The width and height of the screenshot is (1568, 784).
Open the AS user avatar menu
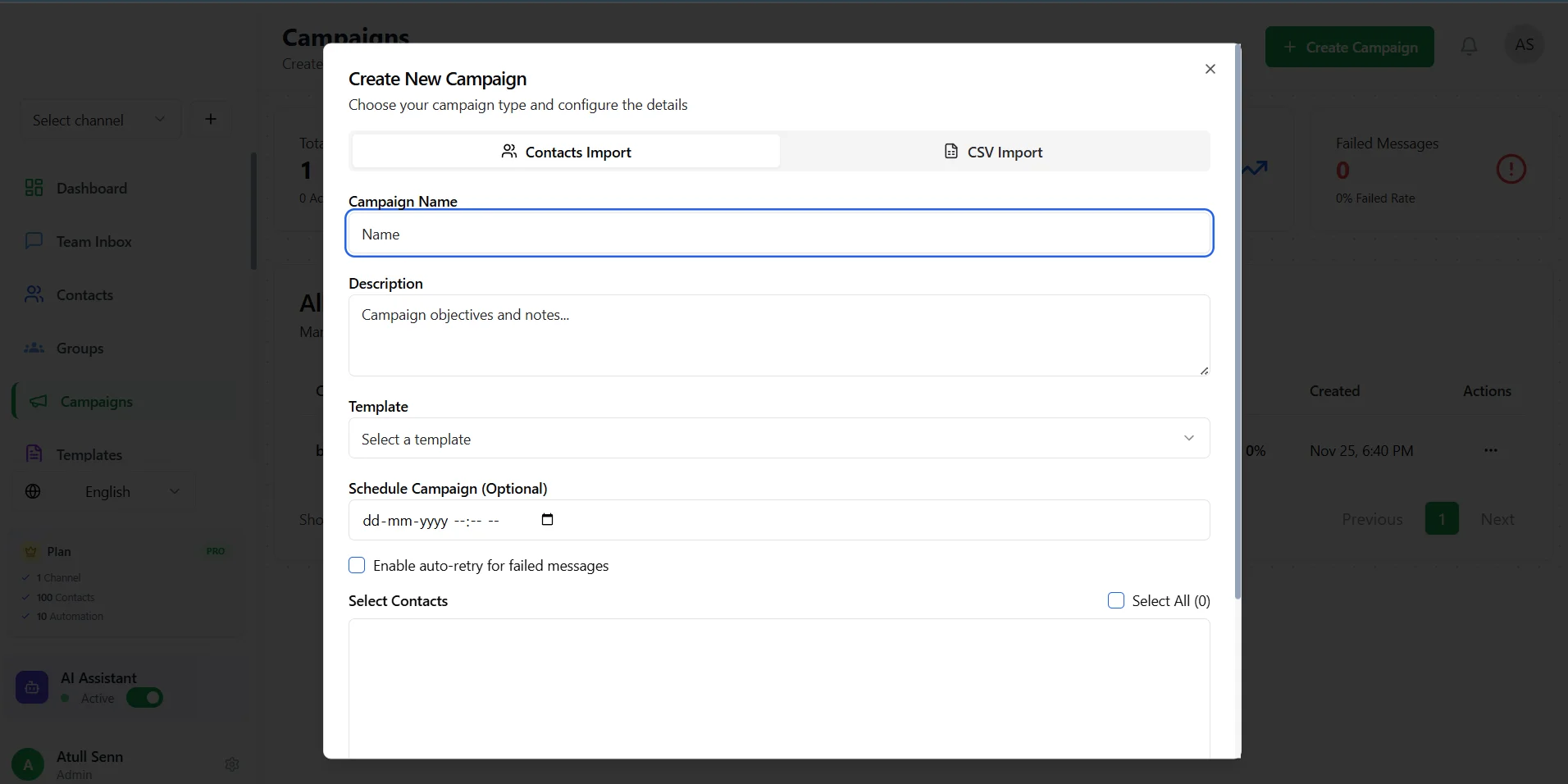(x=1524, y=45)
